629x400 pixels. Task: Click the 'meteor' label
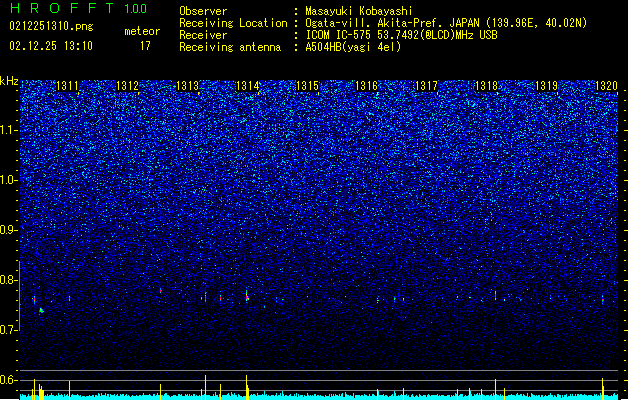tap(142, 31)
